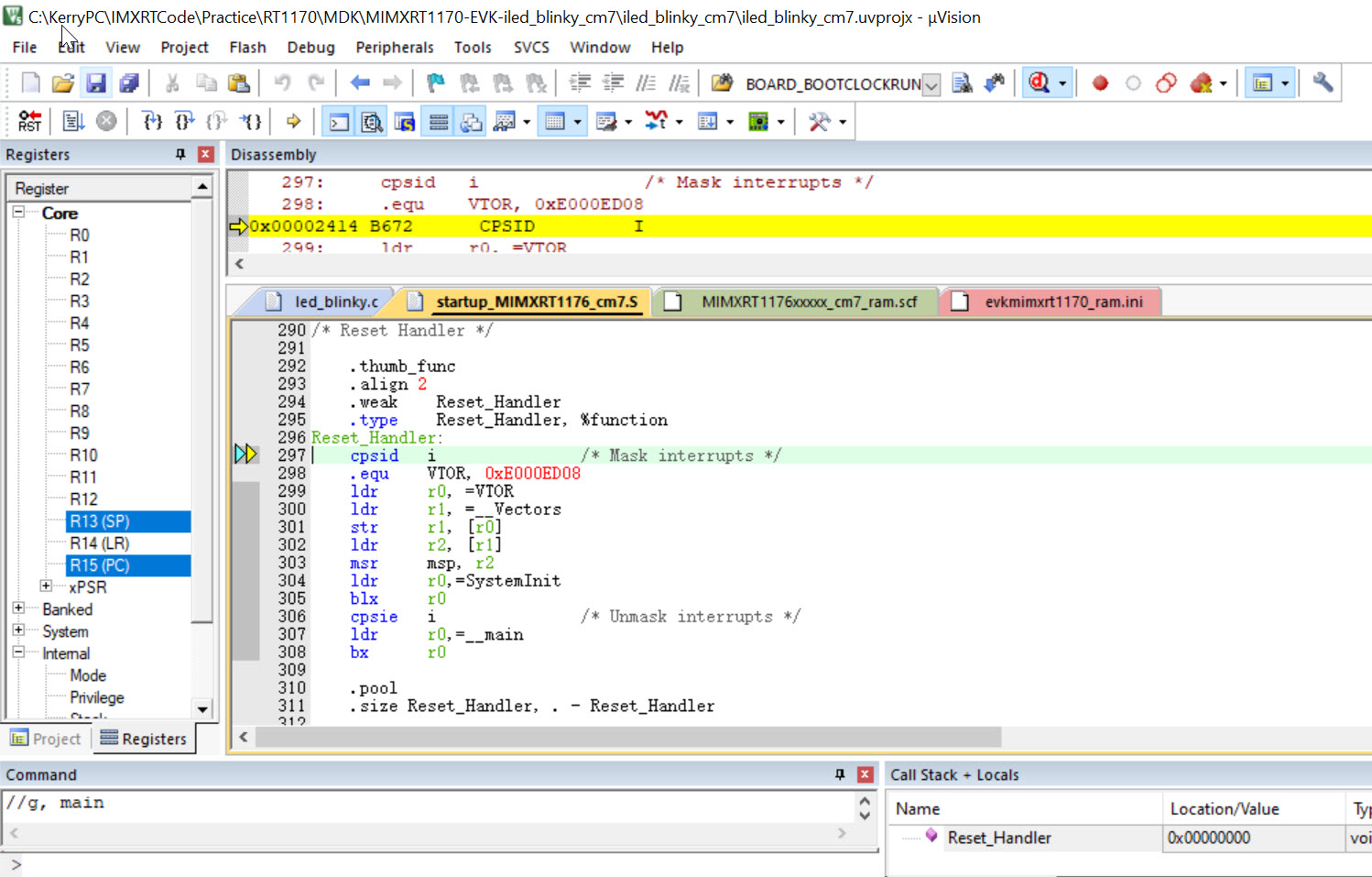The image size is (1372, 877).
Task: Click the Step Over debug icon
Action: click(x=185, y=121)
